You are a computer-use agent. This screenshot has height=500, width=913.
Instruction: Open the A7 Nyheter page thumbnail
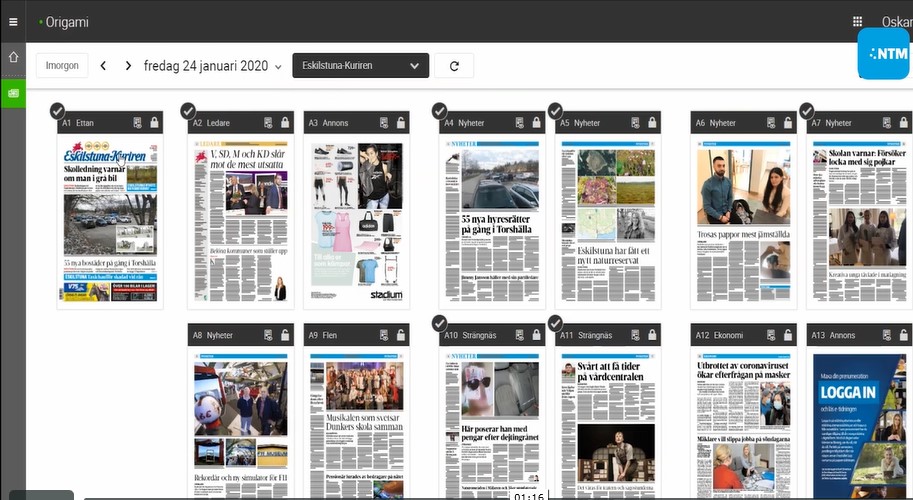[859, 221]
